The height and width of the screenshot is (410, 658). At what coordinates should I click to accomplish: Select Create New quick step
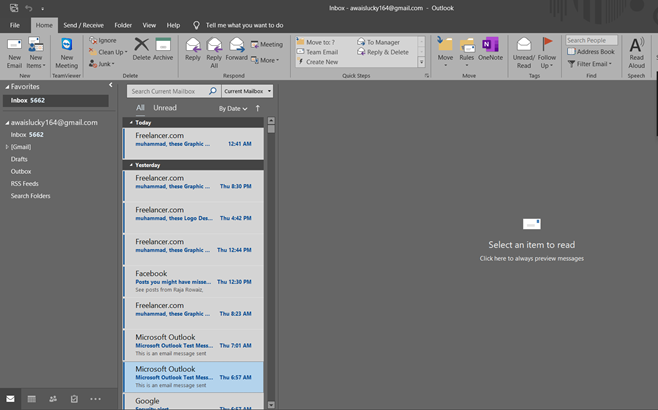tap(318, 62)
